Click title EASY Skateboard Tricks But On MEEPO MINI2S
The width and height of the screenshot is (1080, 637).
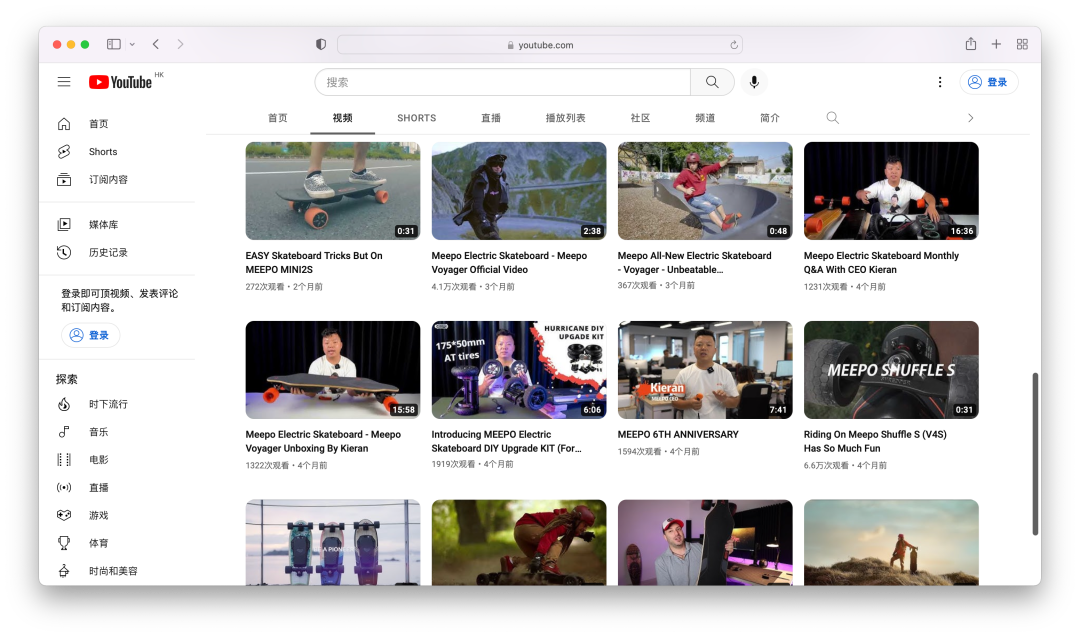coord(314,262)
